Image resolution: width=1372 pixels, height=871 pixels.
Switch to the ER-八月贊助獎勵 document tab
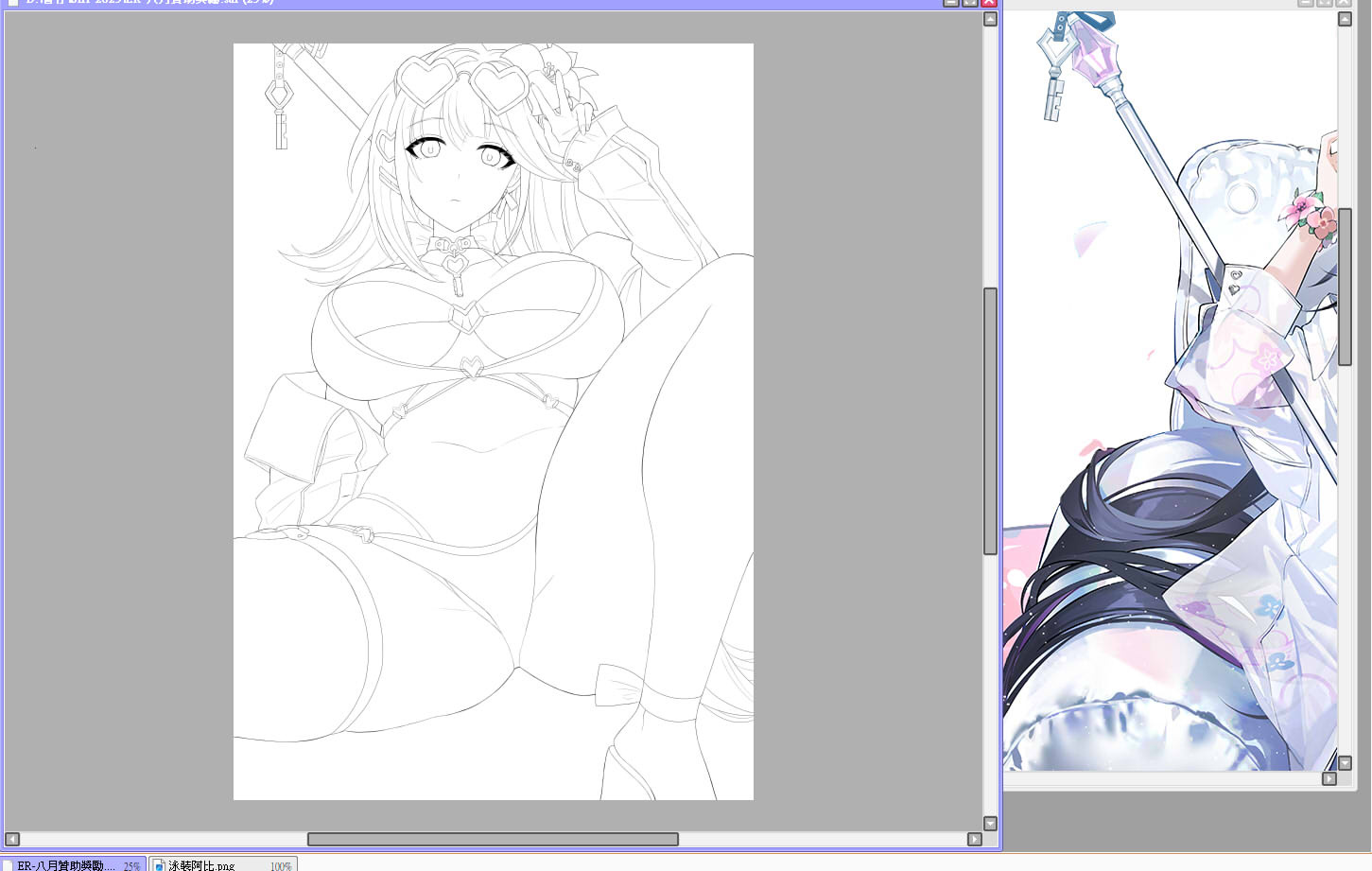point(74,864)
